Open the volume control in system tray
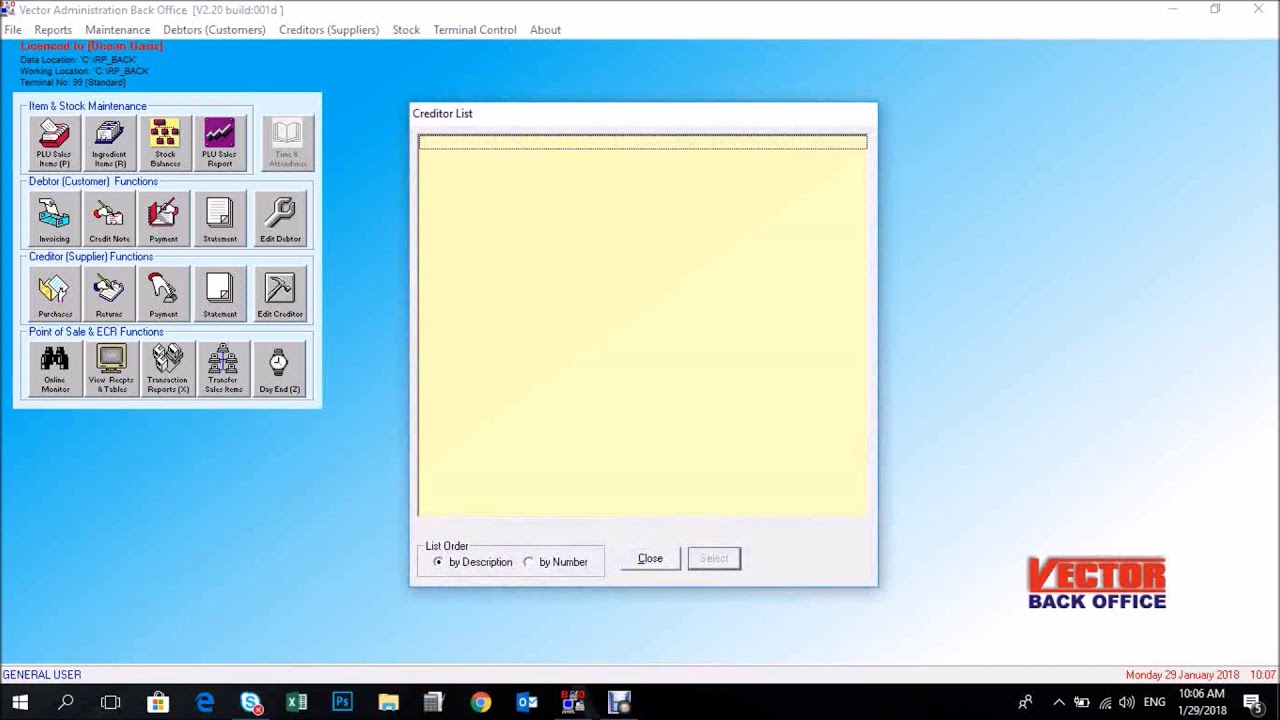 1127,702
